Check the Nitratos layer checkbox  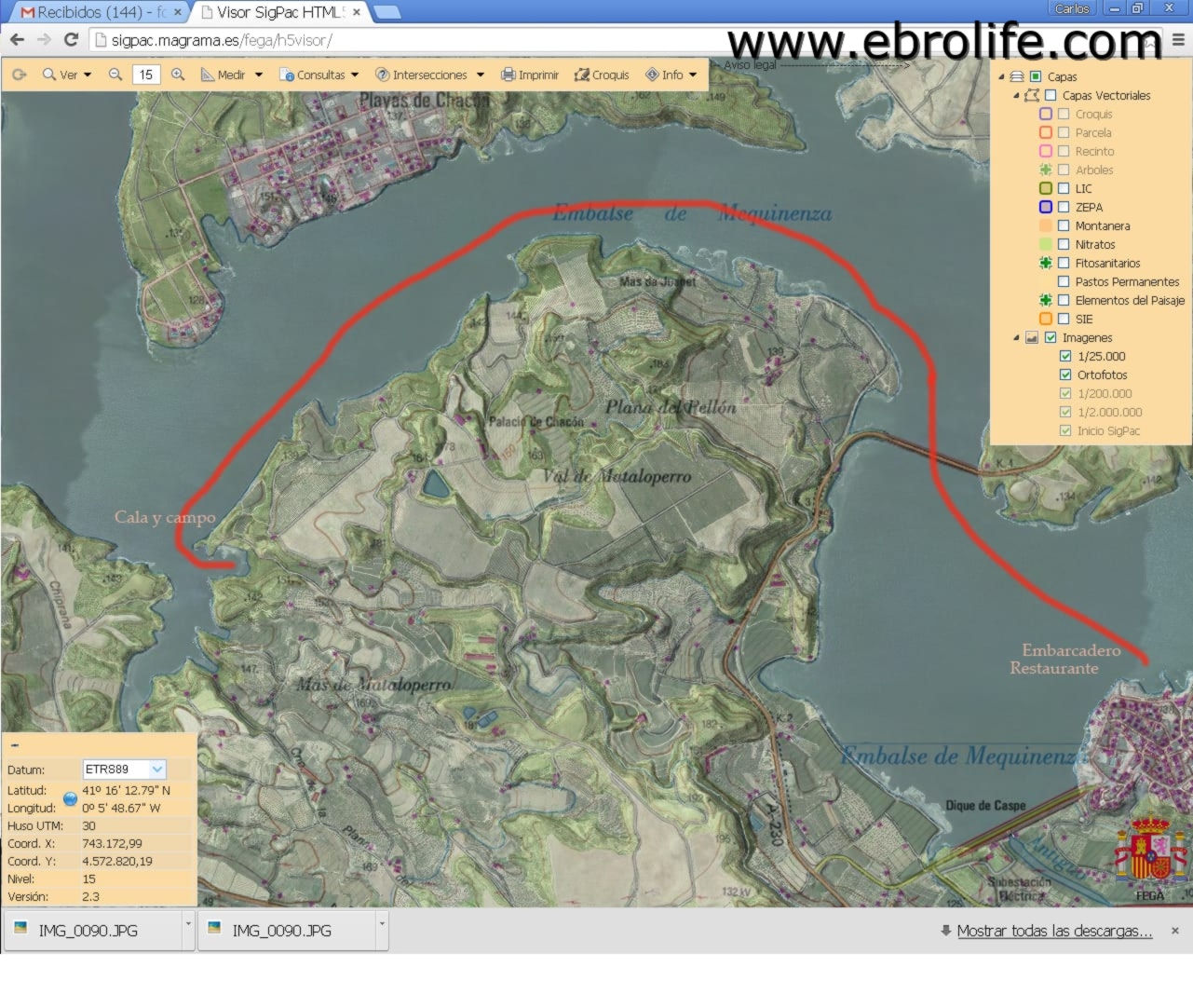coord(1064,244)
